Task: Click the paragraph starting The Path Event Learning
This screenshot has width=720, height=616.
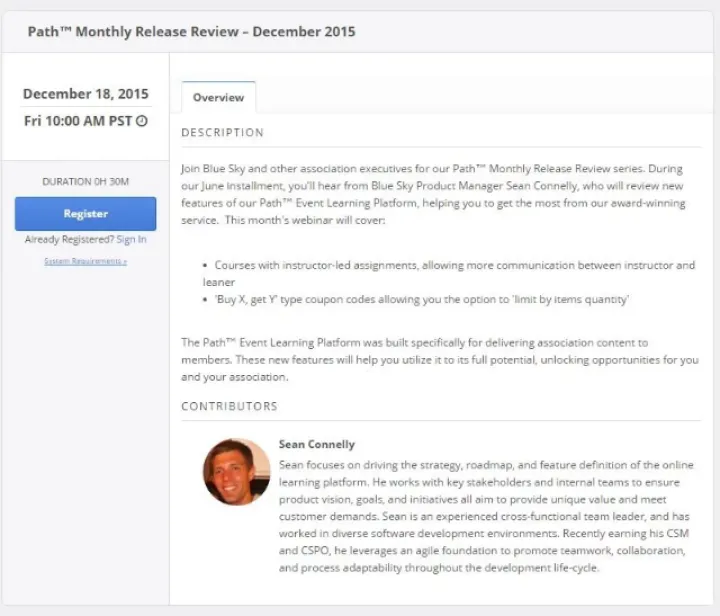Action: 440,359
